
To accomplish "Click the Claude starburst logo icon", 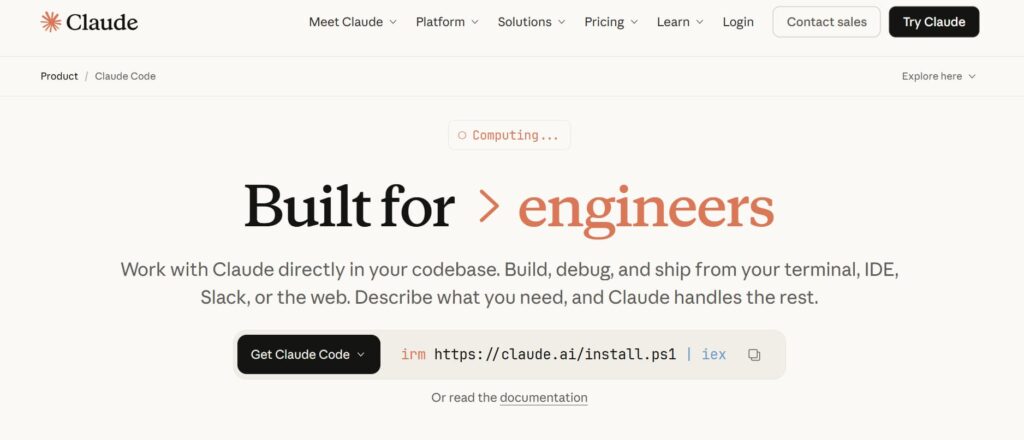I will (x=51, y=22).
